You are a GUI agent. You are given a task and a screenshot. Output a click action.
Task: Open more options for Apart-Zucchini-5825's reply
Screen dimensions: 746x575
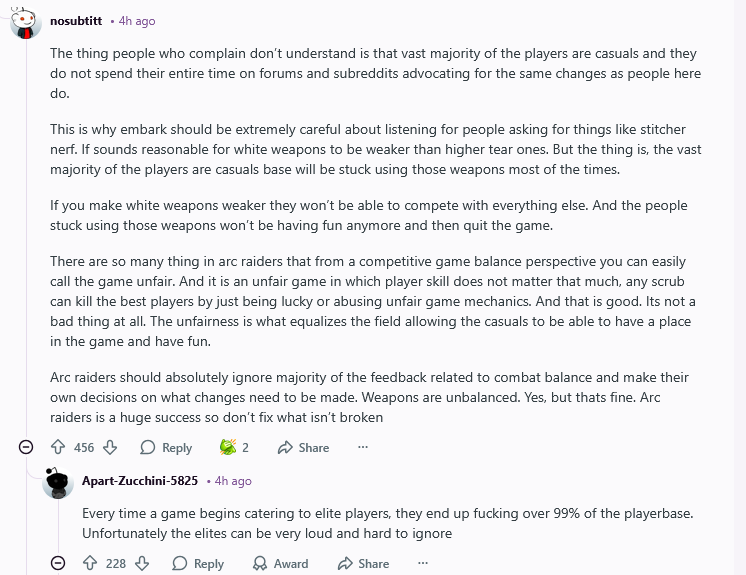[423, 563]
